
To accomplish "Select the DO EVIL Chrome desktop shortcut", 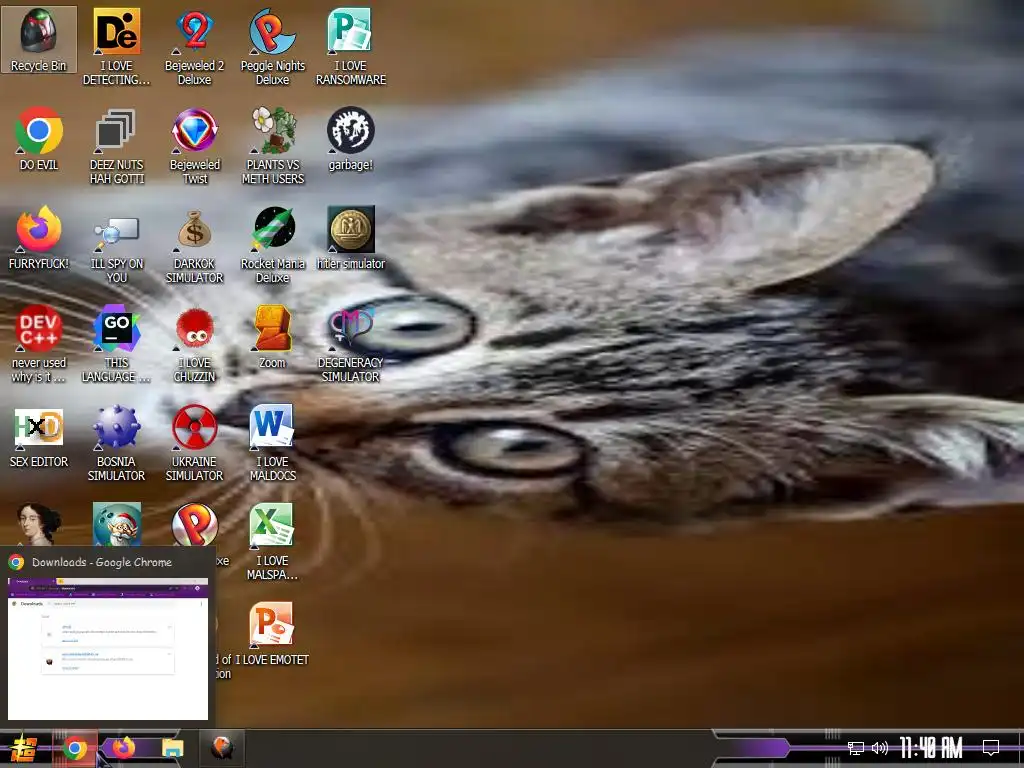I will (x=39, y=138).
